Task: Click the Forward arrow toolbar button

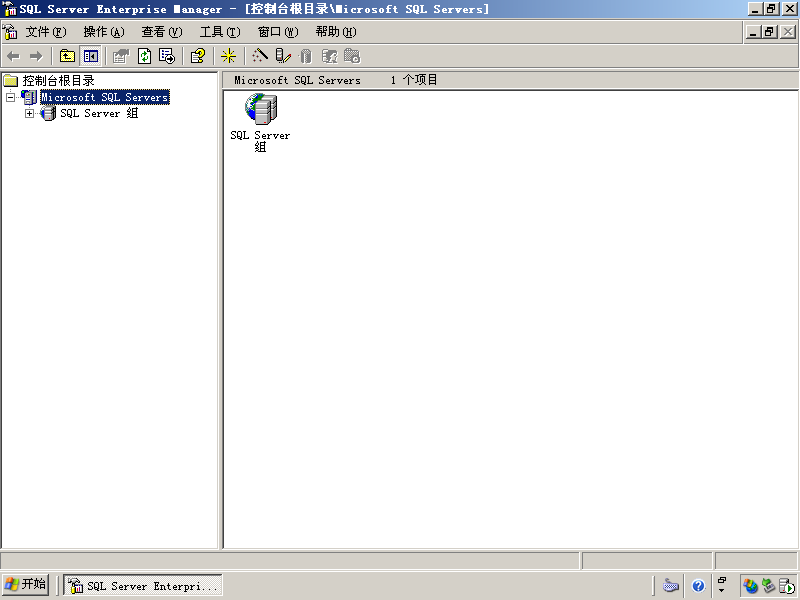Action: 36,56
